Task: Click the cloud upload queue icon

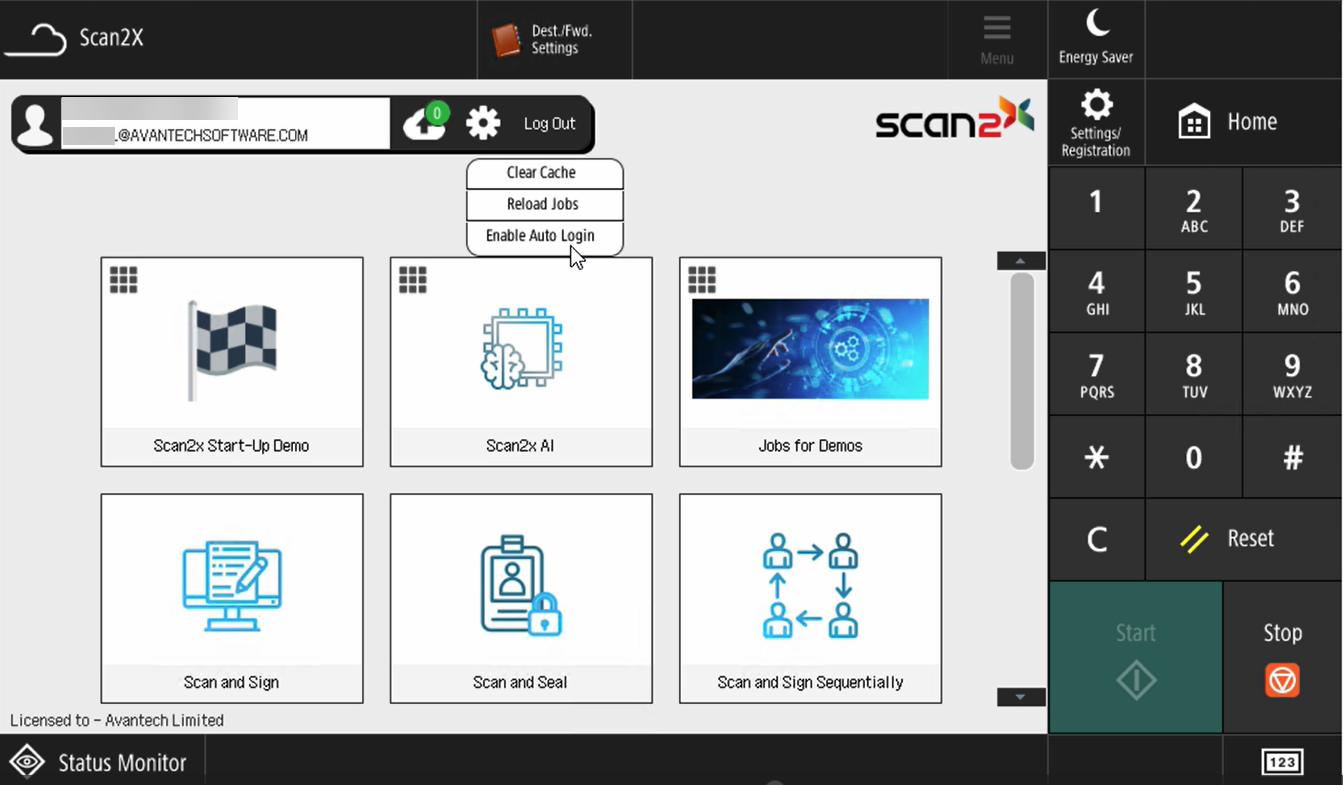Action: [x=425, y=124]
